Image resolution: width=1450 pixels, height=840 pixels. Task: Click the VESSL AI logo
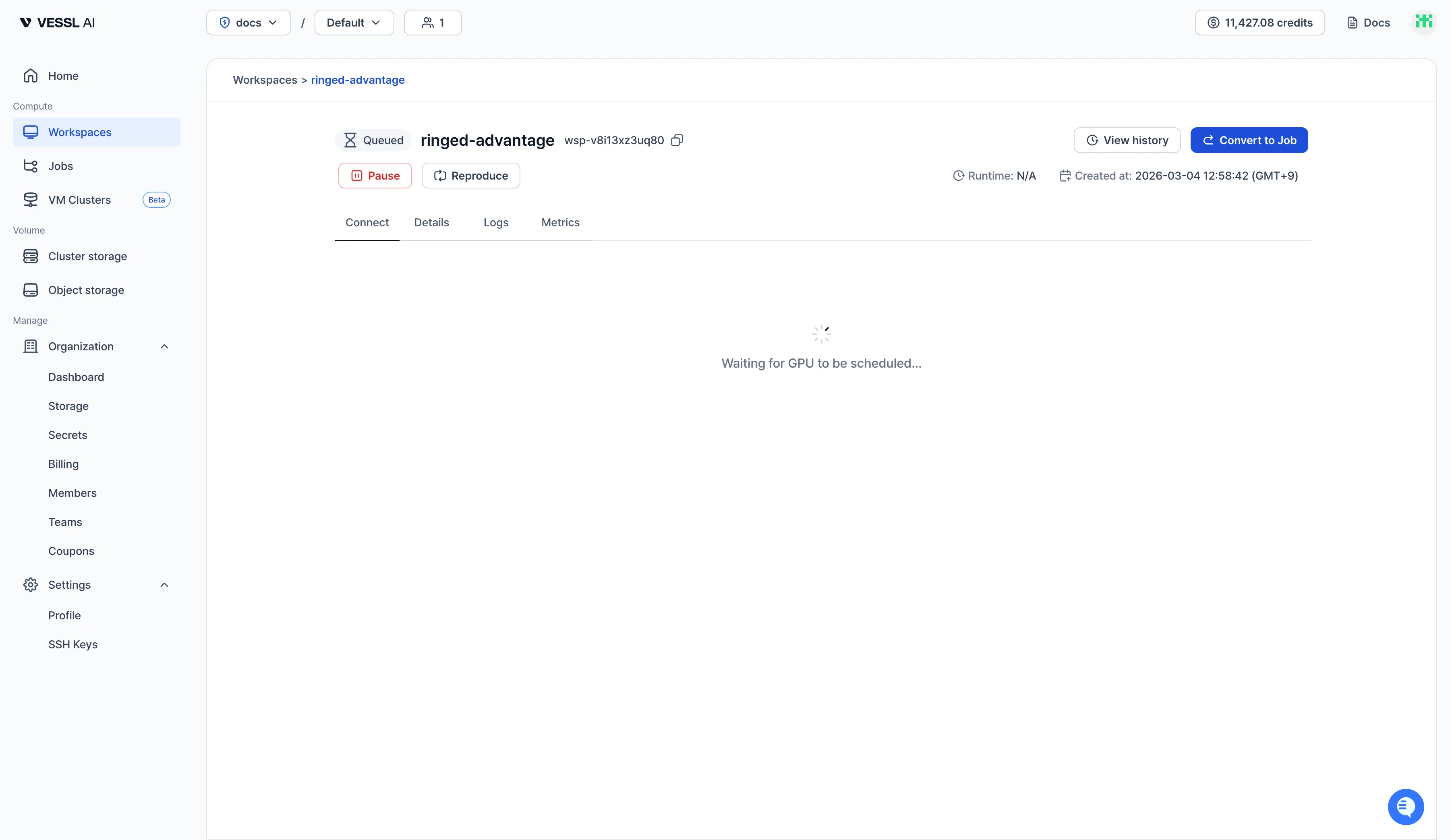coord(57,23)
